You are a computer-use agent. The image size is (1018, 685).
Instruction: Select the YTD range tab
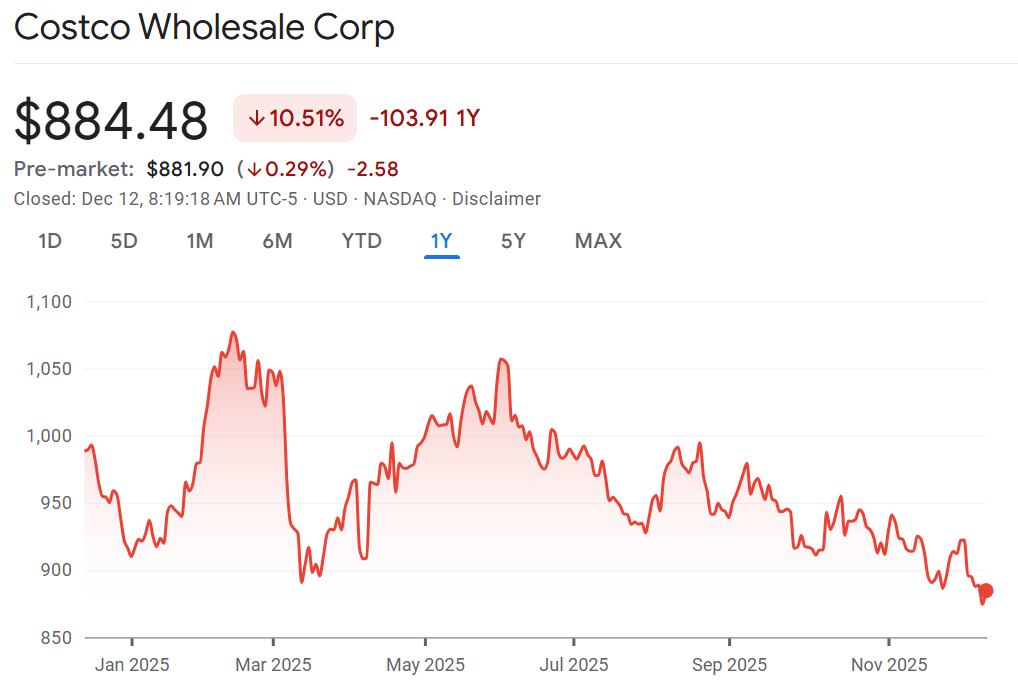click(x=361, y=241)
